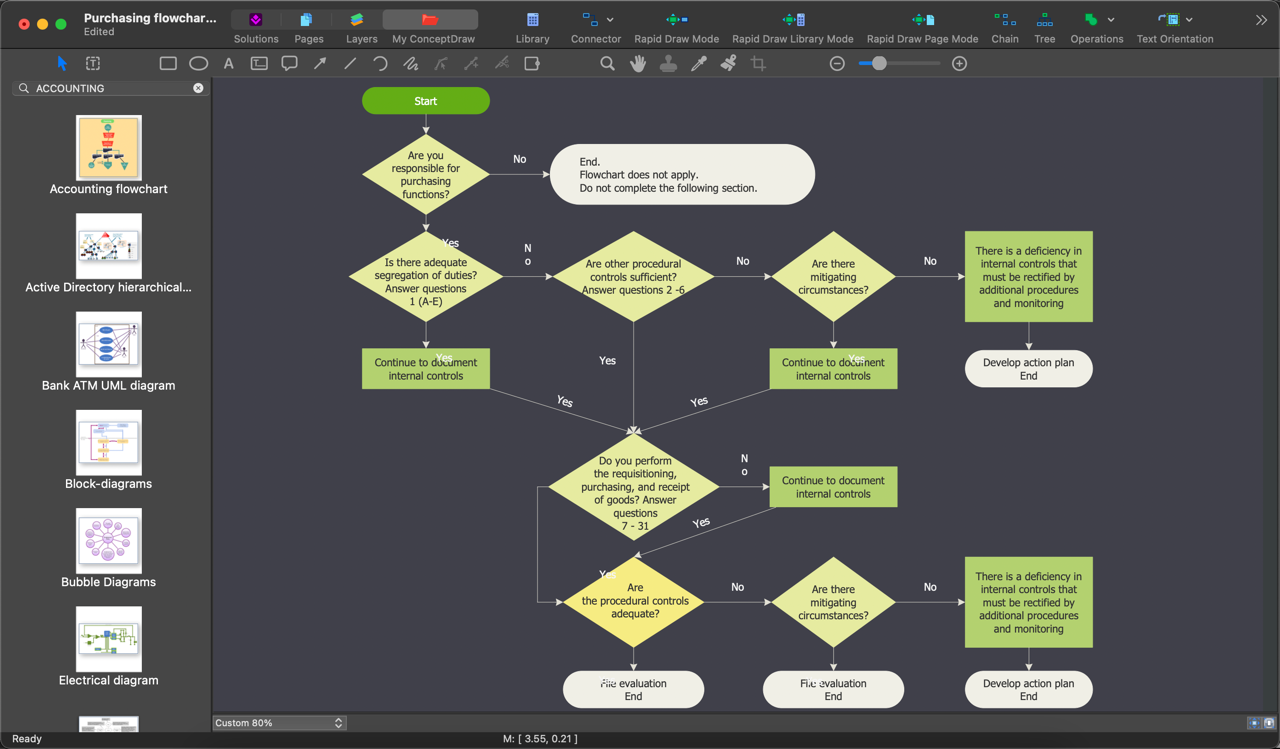Select the arc drawing tool

pos(380,63)
